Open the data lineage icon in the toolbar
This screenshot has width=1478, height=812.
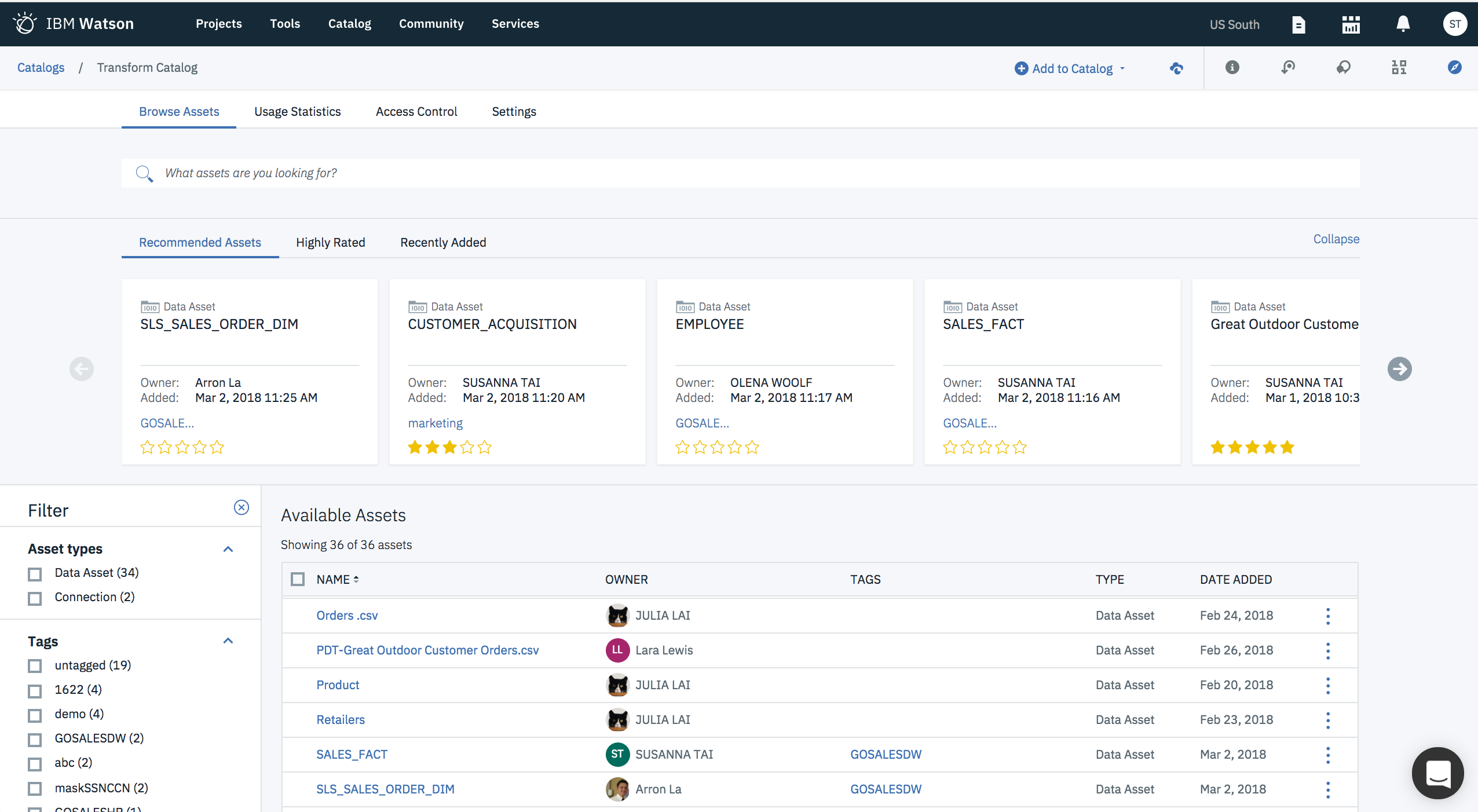tap(1288, 68)
